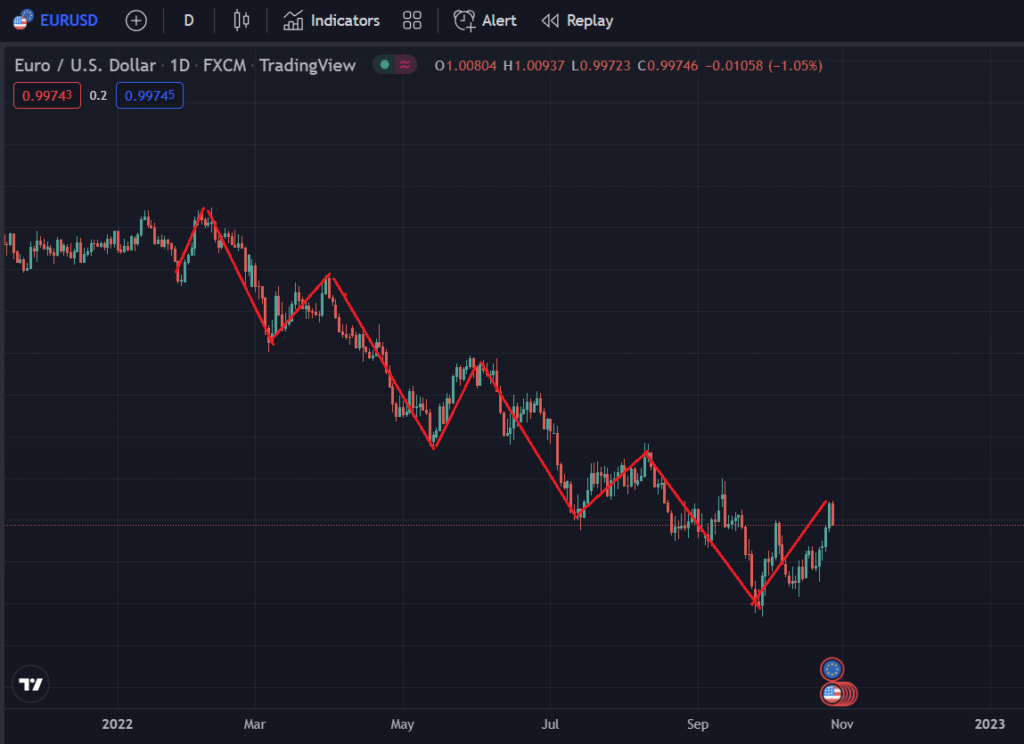Click the layout grid icon beside Indicators
This screenshot has width=1024, height=744.
tap(411, 20)
